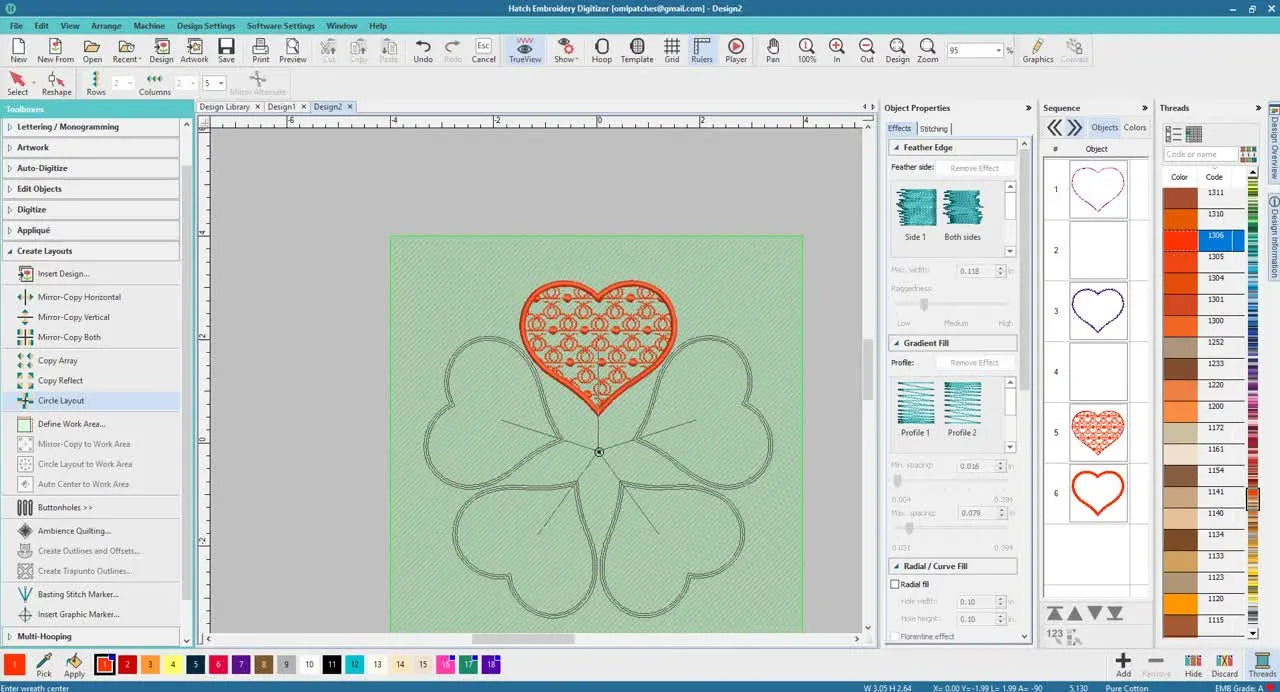Screen dimensions: 1280x692
Task: Toggle the Rulers icon on
Action: coord(702,49)
